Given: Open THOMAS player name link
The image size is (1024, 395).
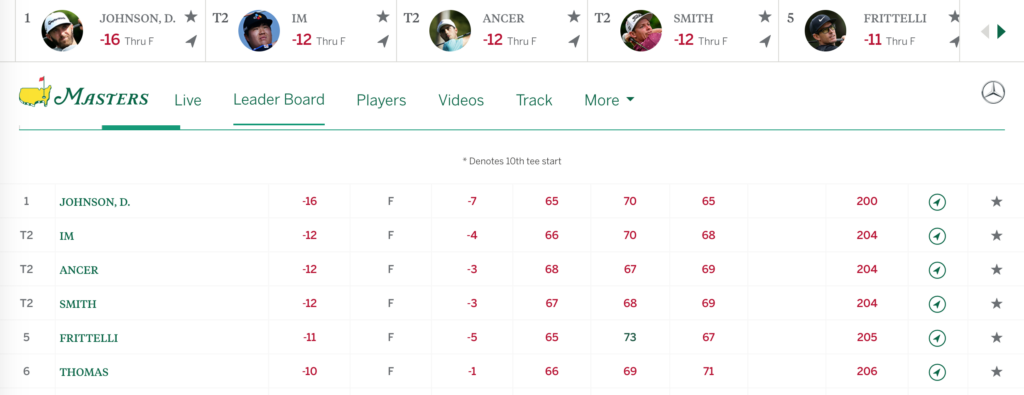Looking at the screenshot, I should point(84,372).
